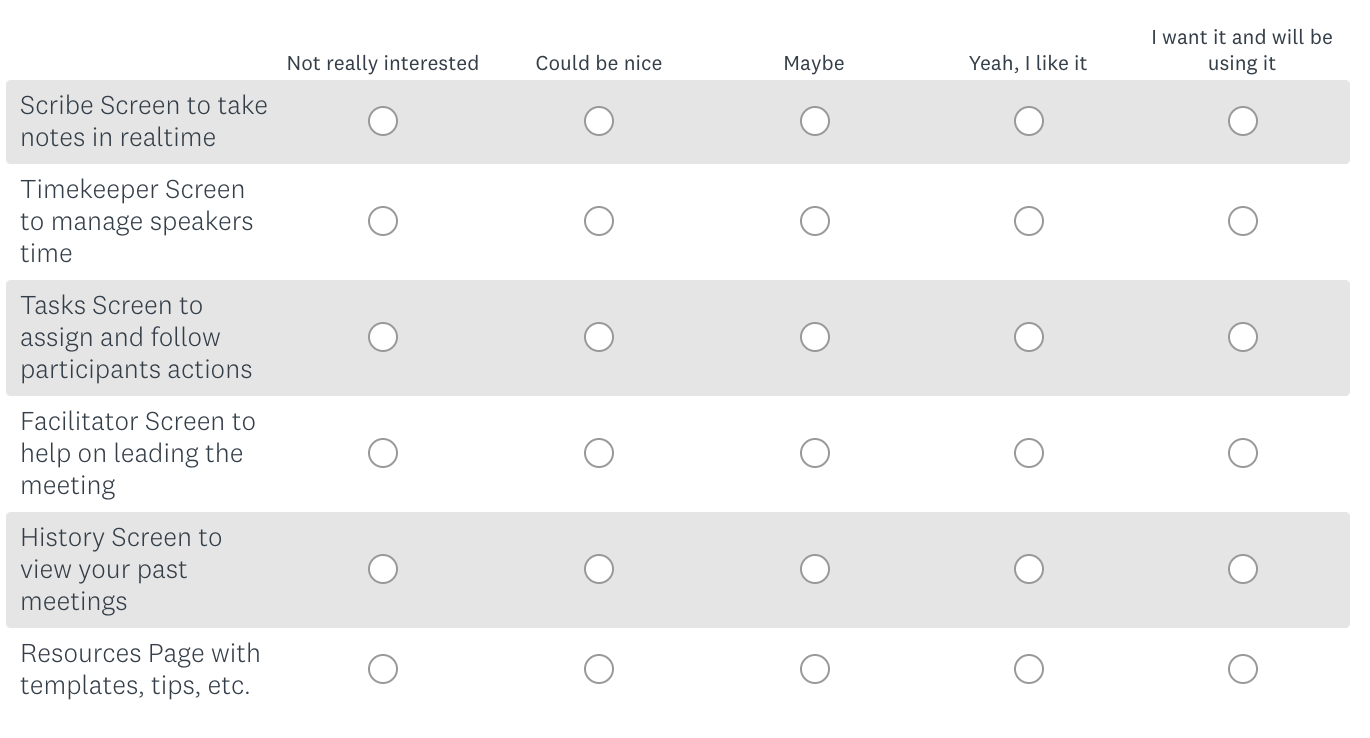Pick 'I want it' for History Screen
Screen dimensions: 1370x738
pos(1242,569)
